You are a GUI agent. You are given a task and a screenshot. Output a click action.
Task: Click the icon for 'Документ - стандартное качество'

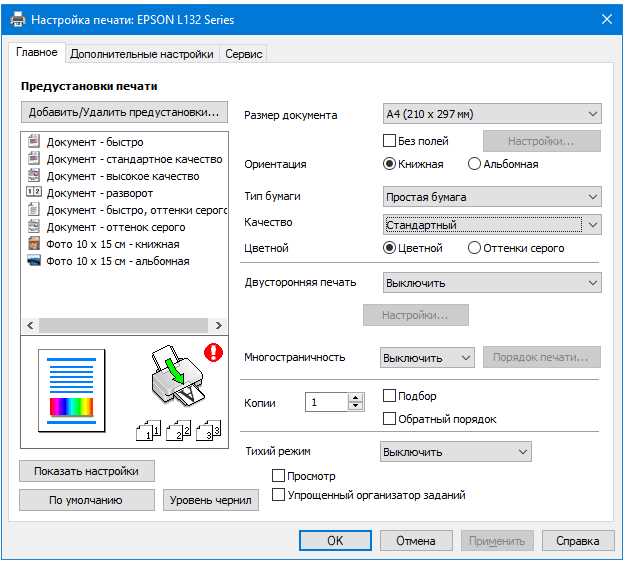34,159
